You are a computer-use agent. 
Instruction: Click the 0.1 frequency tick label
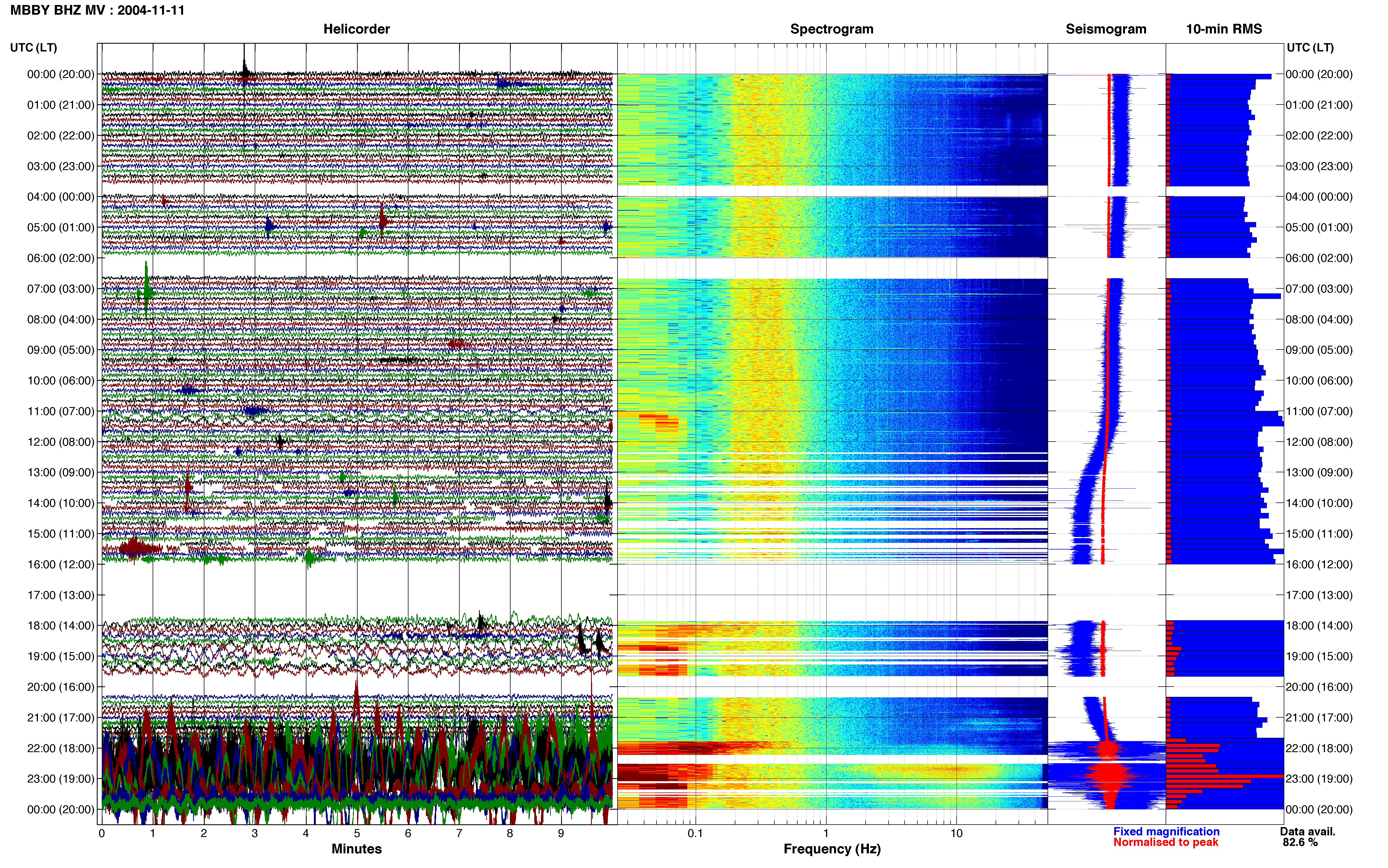695,833
